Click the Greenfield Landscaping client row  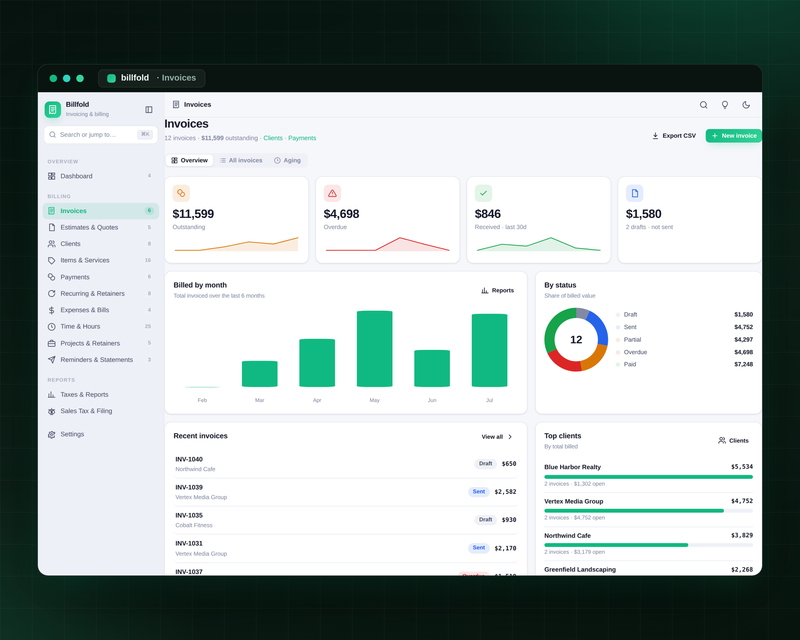point(648,569)
